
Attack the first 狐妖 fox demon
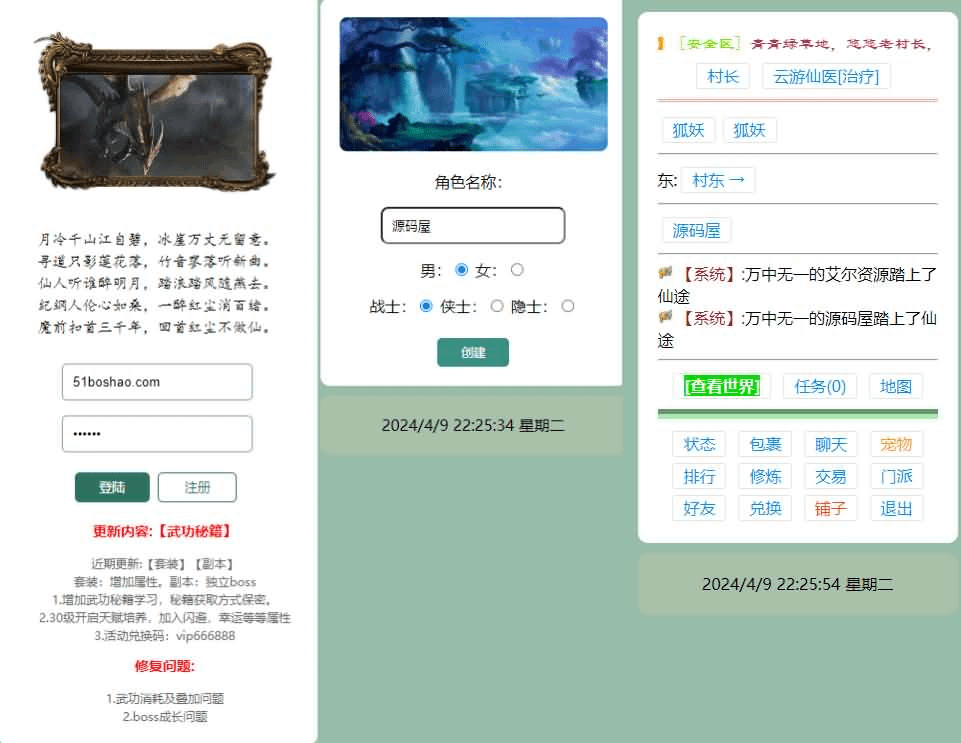687,129
